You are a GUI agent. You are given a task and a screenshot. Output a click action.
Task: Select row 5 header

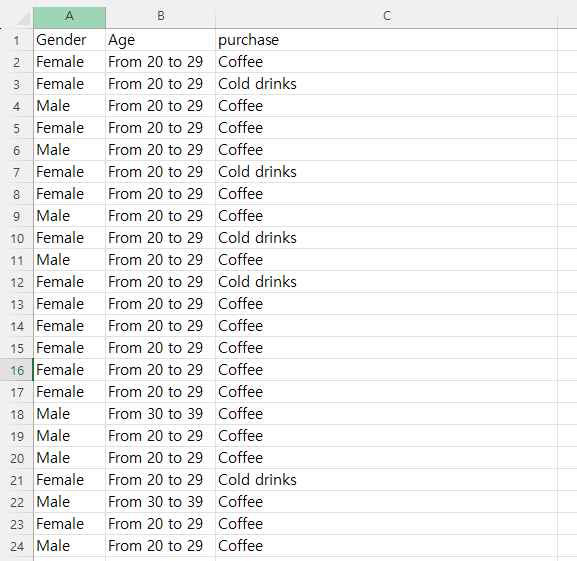17,128
